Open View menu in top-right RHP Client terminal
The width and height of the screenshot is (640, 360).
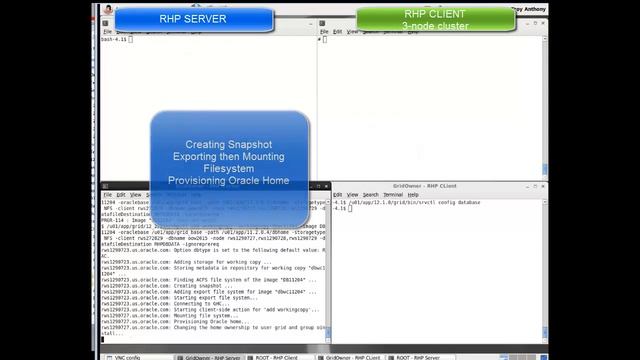click(352, 31)
